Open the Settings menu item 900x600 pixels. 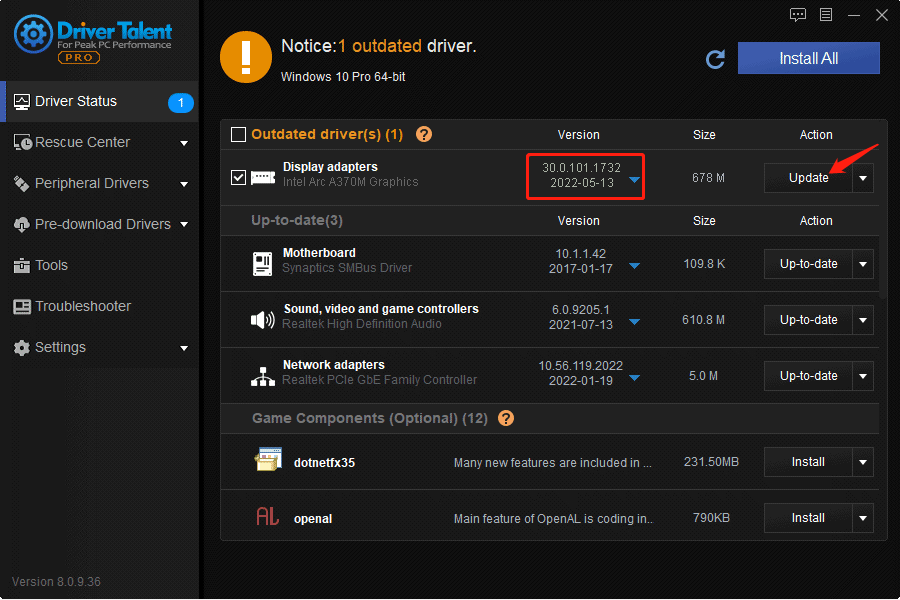click(99, 347)
